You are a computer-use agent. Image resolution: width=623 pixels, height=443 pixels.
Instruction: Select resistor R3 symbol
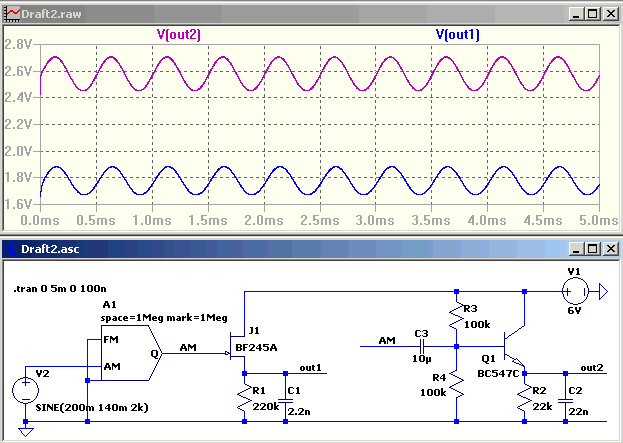(457, 317)
